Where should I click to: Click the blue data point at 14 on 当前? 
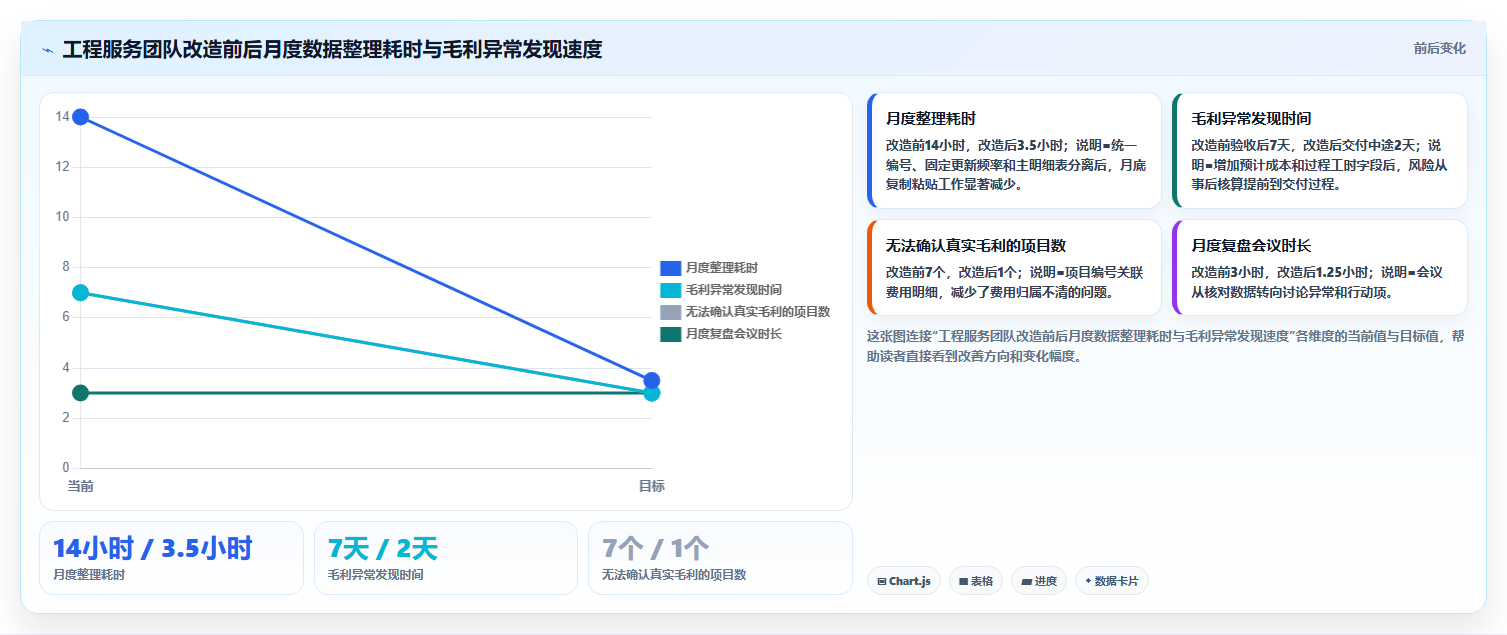point(81,117)
